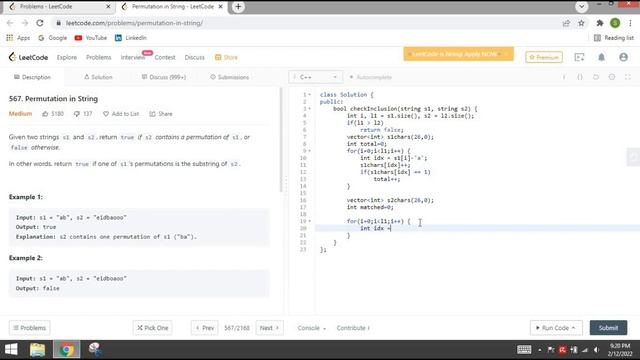Screen dimensions: 640x360
Task: Toggle editor fullscreen mode
Action: [628, 77]
